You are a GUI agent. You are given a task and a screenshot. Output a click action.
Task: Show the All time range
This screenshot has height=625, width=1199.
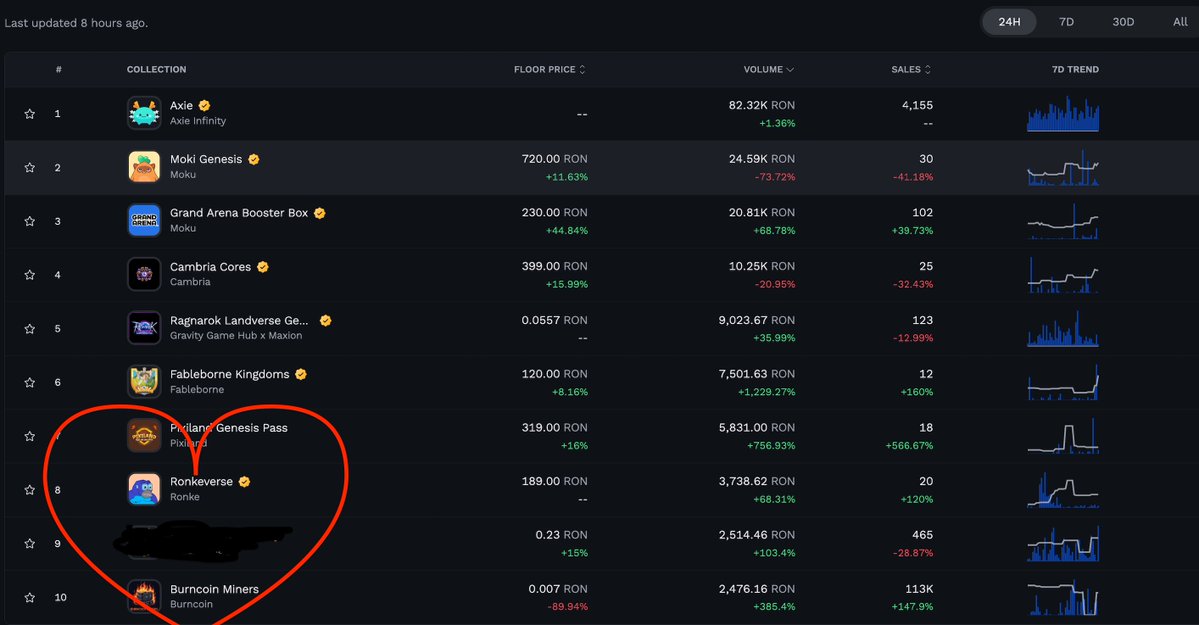point(1180,22)
